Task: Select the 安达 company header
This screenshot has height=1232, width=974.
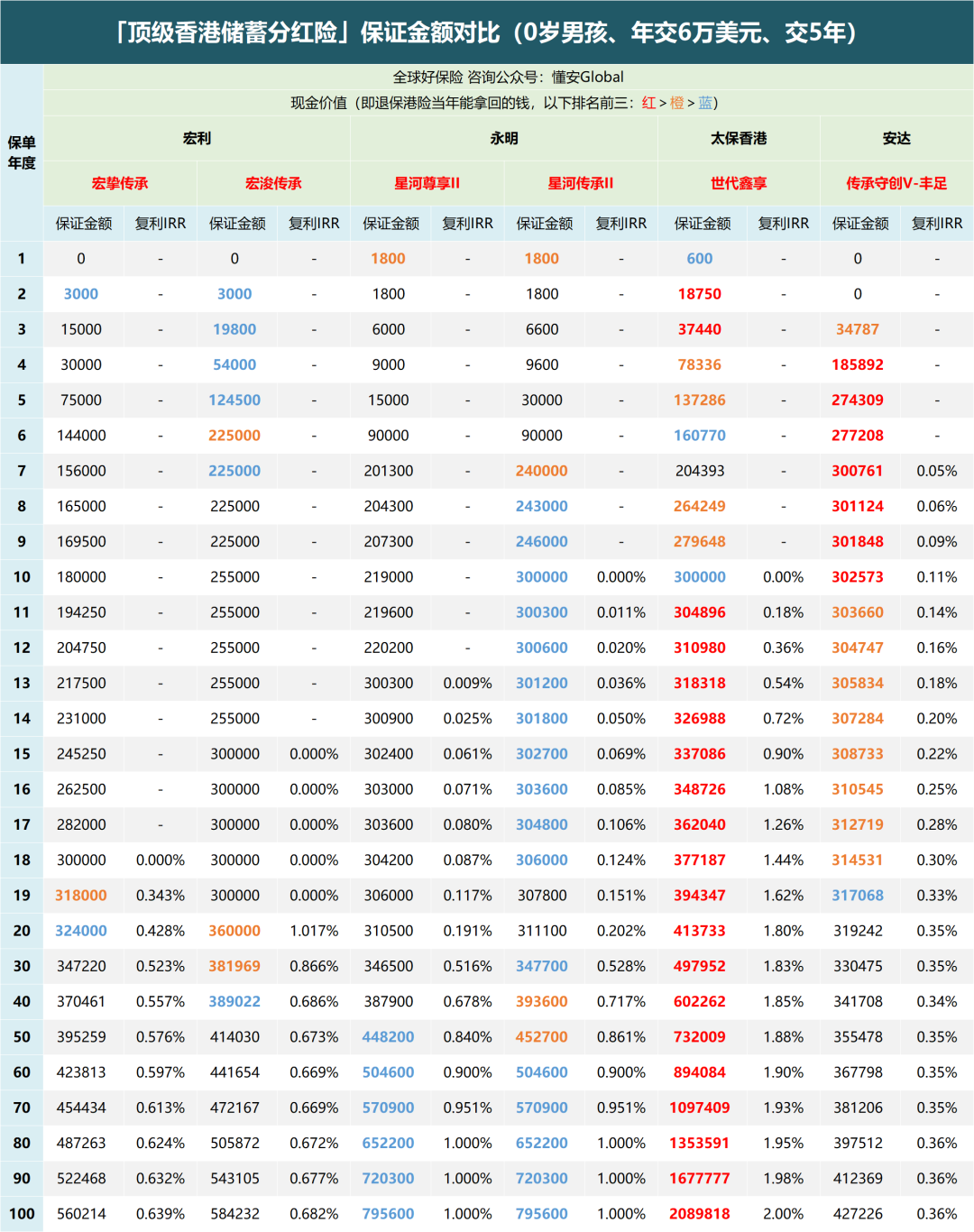Action: 896,138
